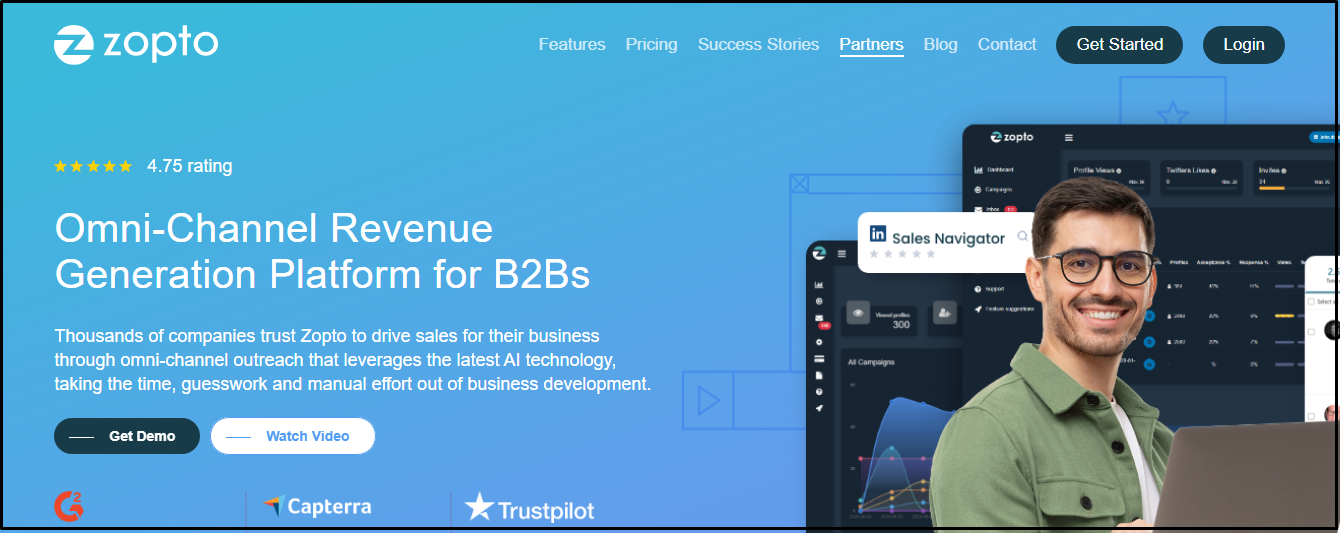Viewport: 1340px width, 533px height.
Task: Select the Partners navigation link
Action: (871, 44)
